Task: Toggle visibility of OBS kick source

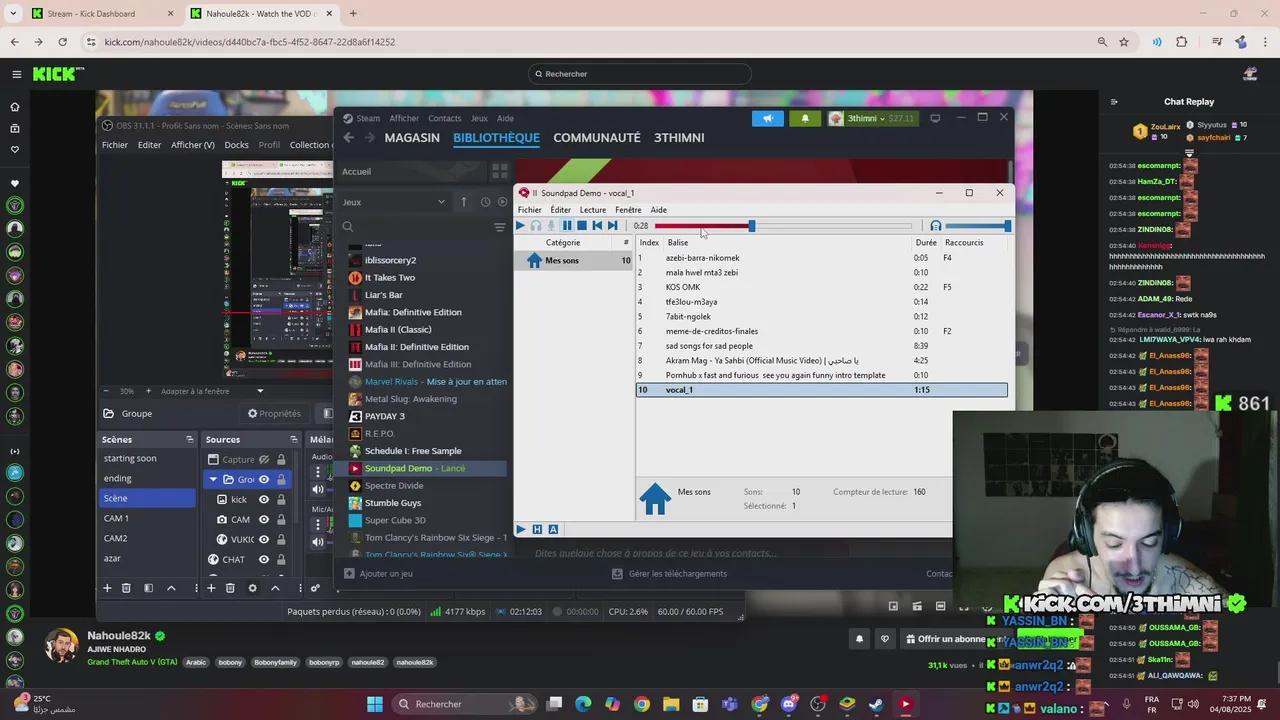Action: pyautogui.click(x=264, y=500)
